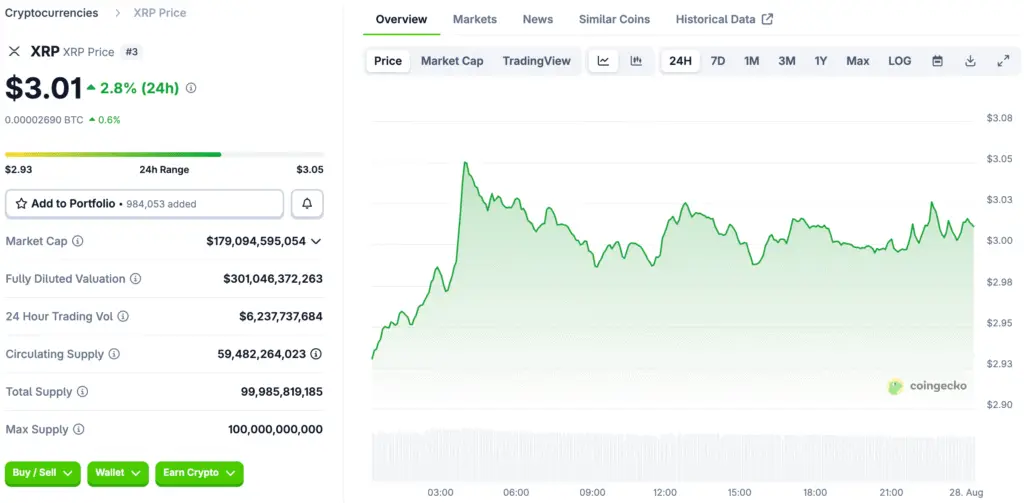1024x503 pixels.
Task: Select the 1M time range
Action: point(752,61)
